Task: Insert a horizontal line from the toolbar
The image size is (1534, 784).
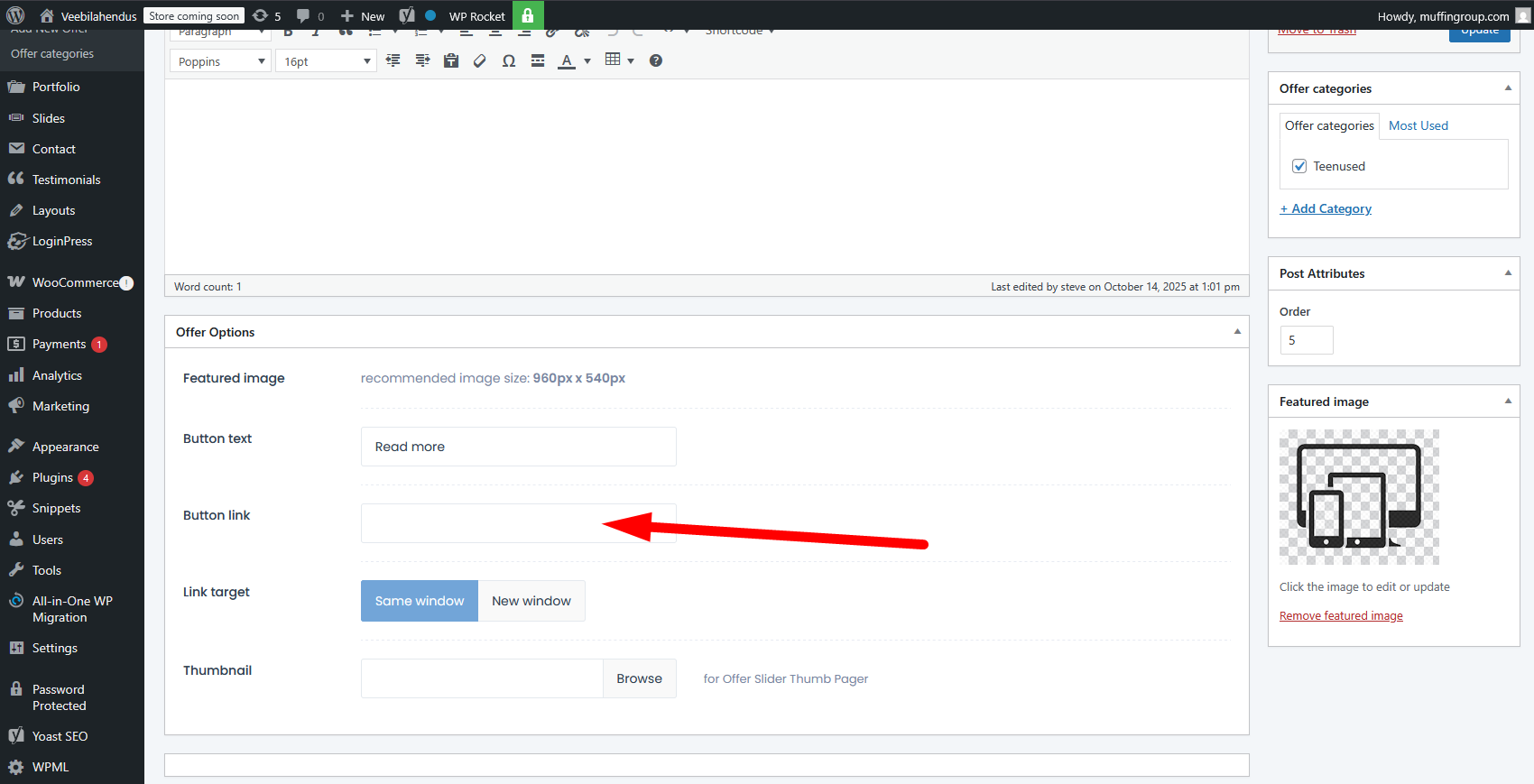Action: click(538, 60)
